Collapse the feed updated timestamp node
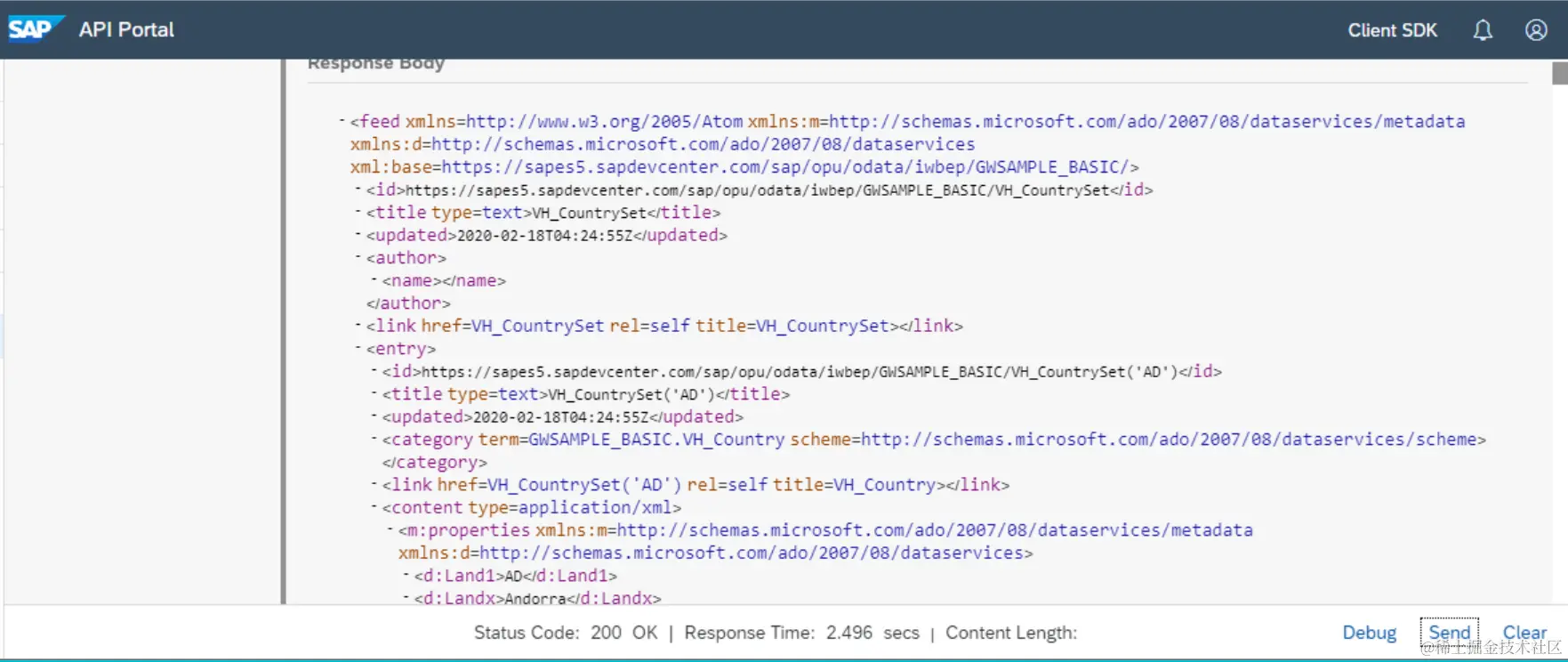The width and height of the screenshot is (1568, 662). [358, 235]
